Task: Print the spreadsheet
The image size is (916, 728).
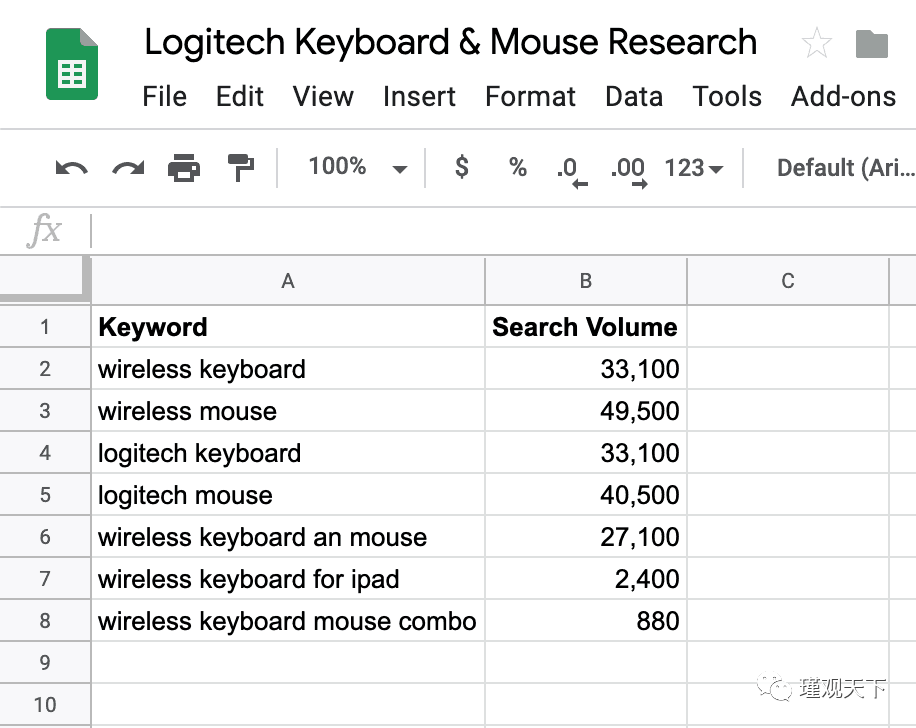Action: pyautogui.click(x=184, y=168)
